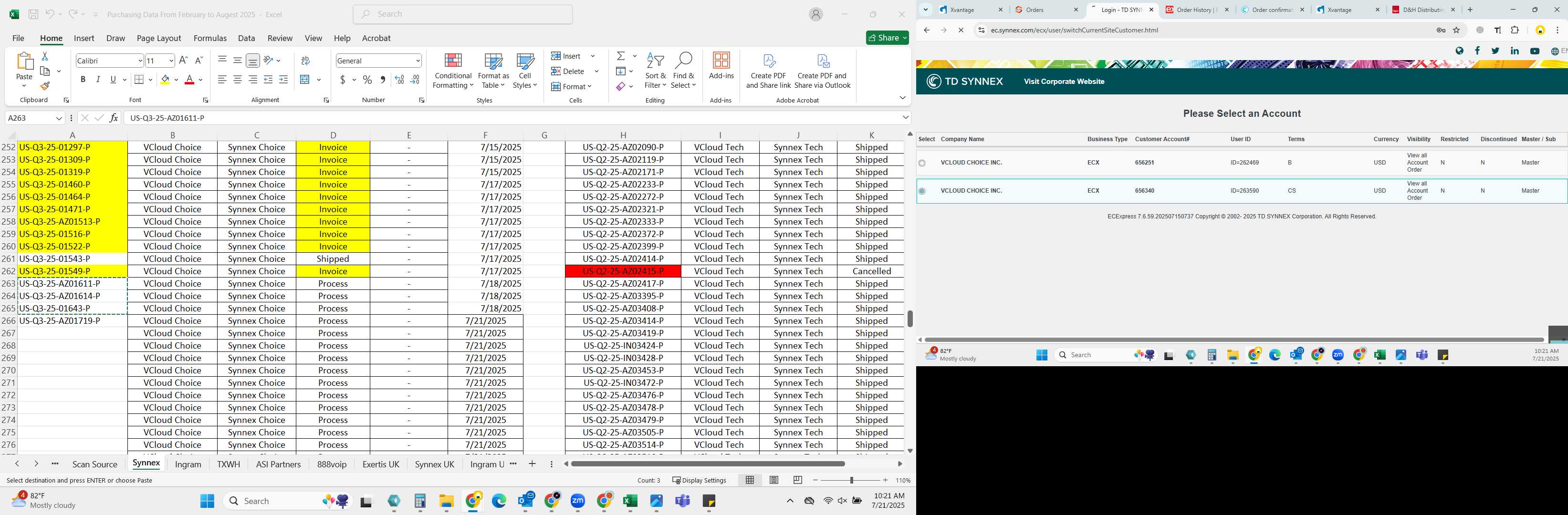Image resolution: width=1568 pixels, height=515 pixels.
Task: Click add new sheet plus button
Action: click(532, 464)
